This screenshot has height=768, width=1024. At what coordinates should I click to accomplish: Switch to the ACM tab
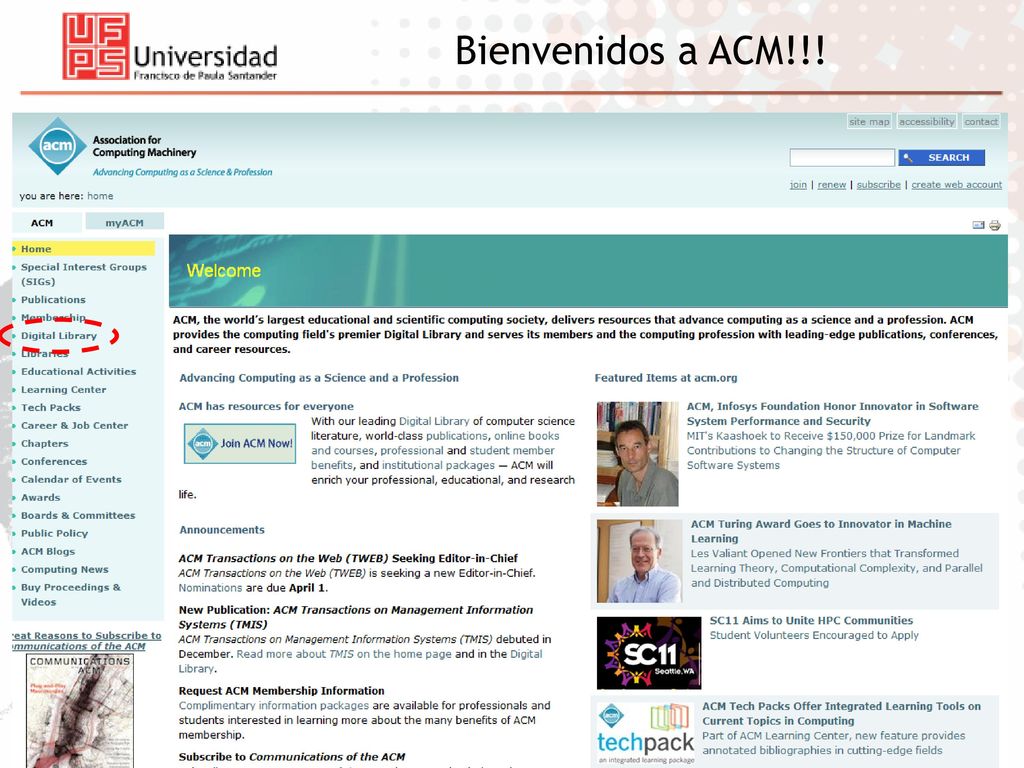[x=42, y=223]
